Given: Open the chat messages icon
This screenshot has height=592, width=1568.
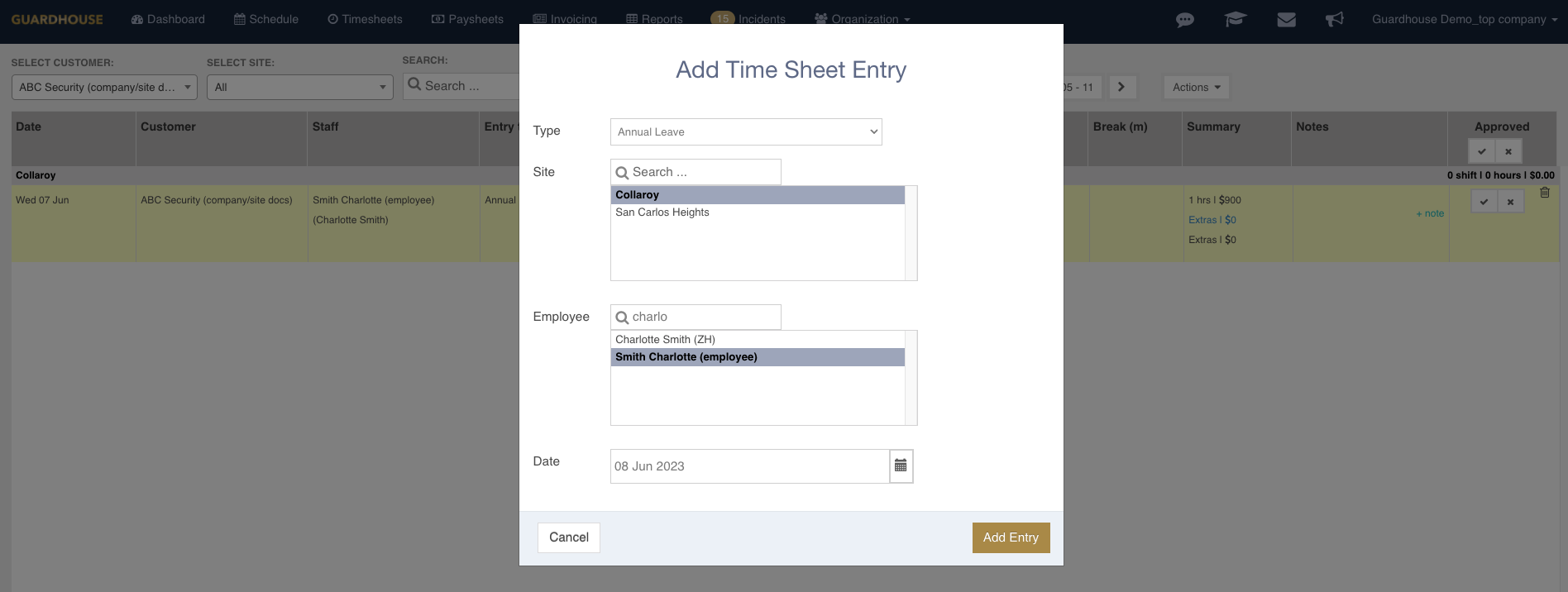Looking at the screenshot, I should [x=1185, y=20].
